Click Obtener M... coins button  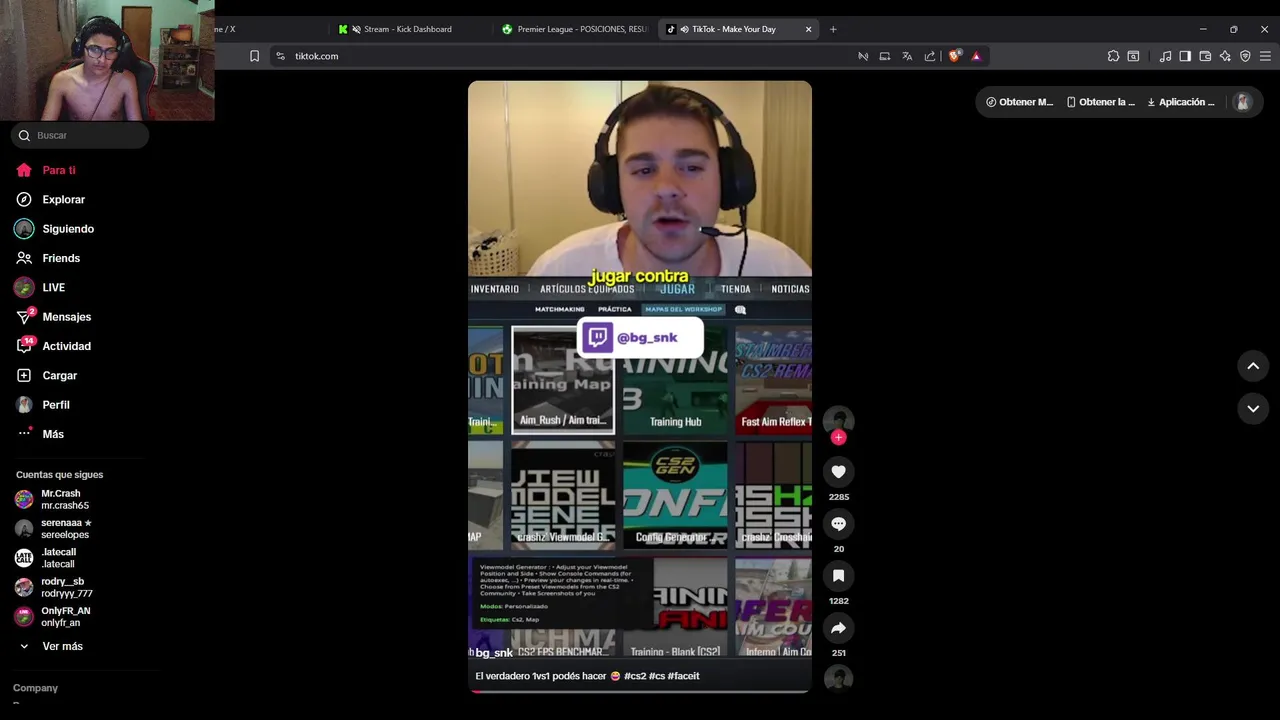click(1019, 102)
